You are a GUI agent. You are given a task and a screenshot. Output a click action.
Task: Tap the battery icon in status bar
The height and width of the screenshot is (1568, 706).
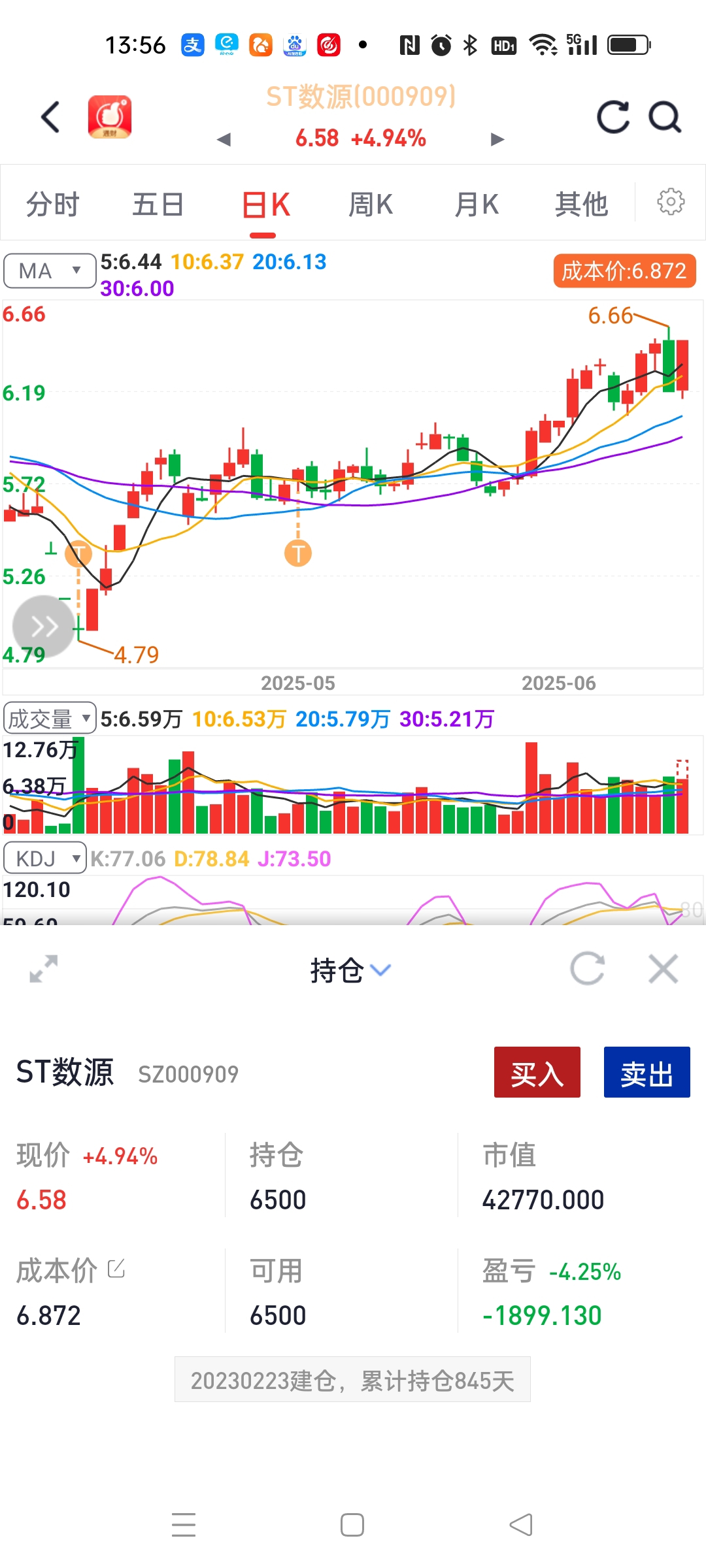629,44
